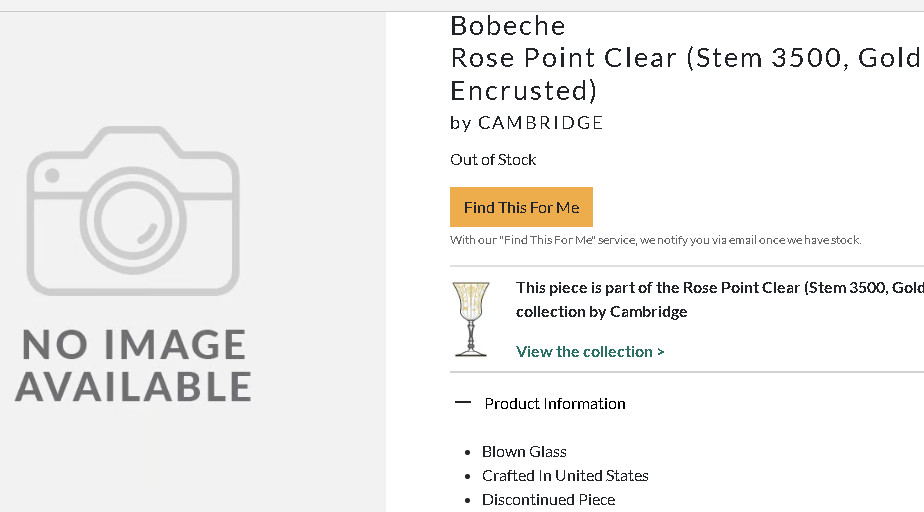Image resolution: width=924 pixels, height=512 pixels.
Task: Click the arrow after View the collection
Action: coord(661,352)
